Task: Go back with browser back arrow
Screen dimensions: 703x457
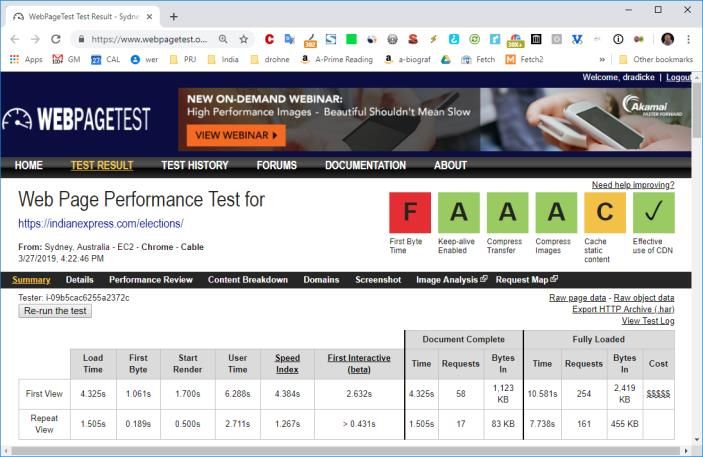Action: pos(15,39)
